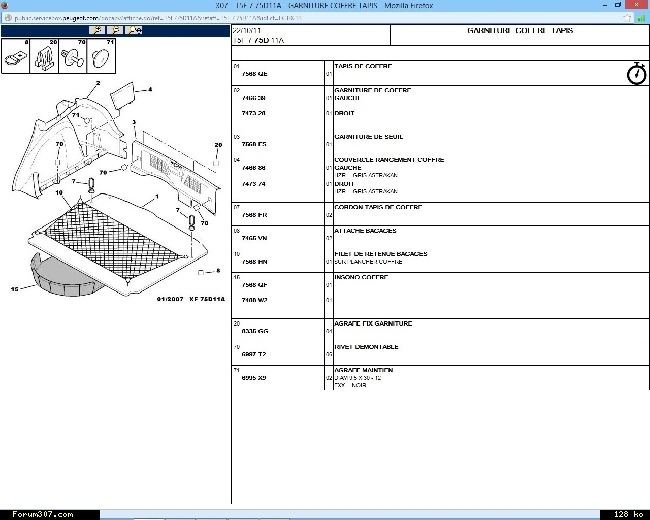Click callout 3 near the sill trim

(134, 122)
